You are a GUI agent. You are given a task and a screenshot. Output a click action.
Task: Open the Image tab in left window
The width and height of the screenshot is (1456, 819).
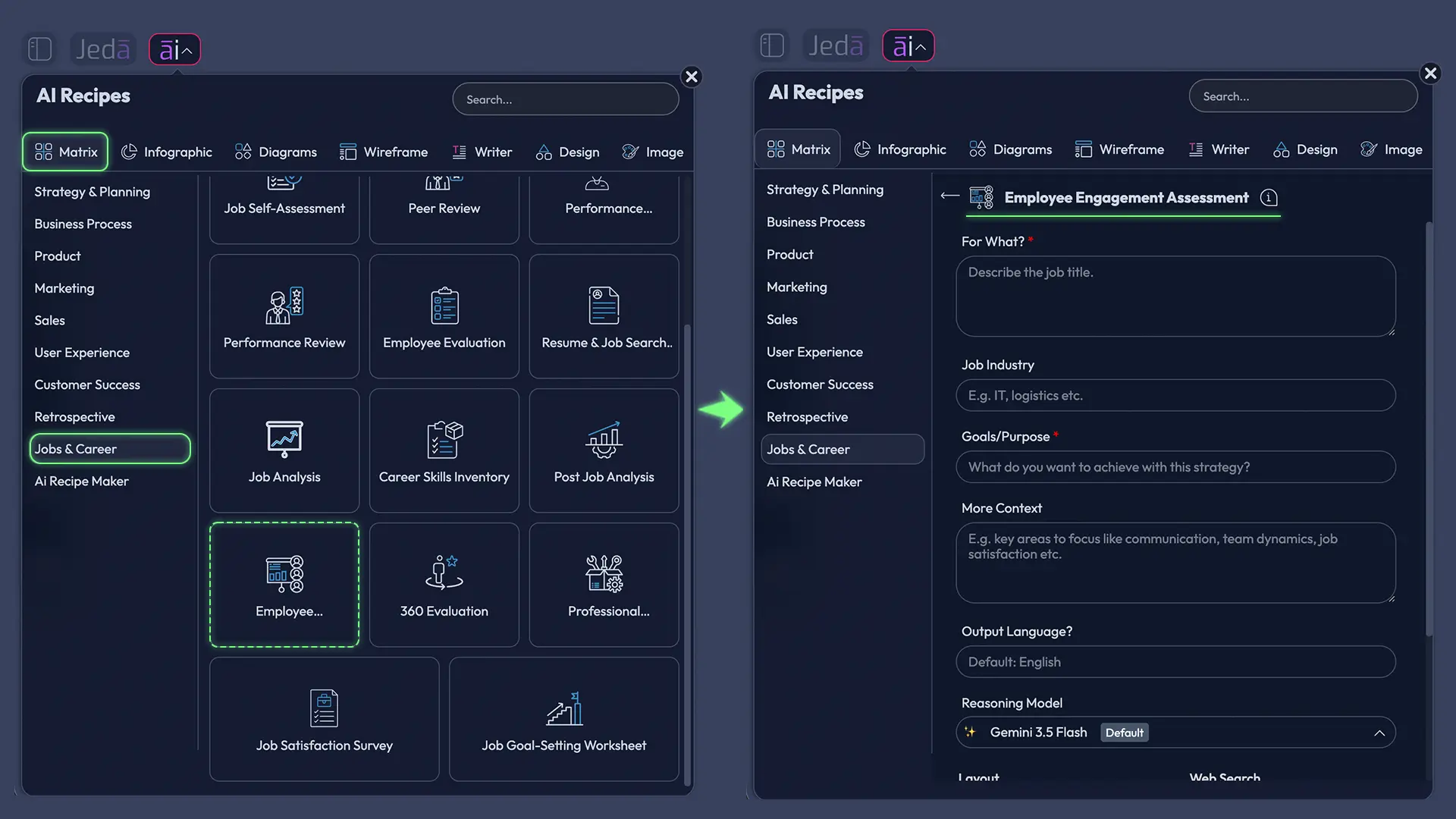653,152
